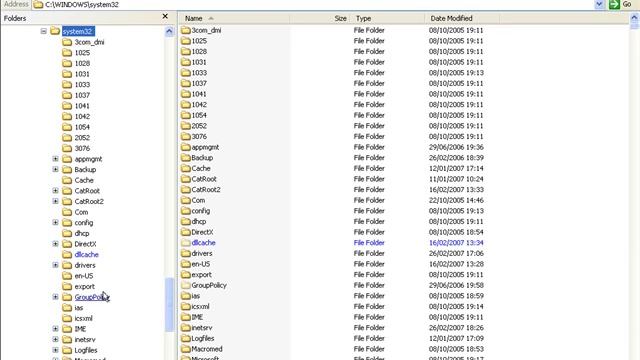The height and width of the screenshot is (360, 640).
Task: Expand the GroupPolicy folder in tree
Action: click(x=56, y=297)
